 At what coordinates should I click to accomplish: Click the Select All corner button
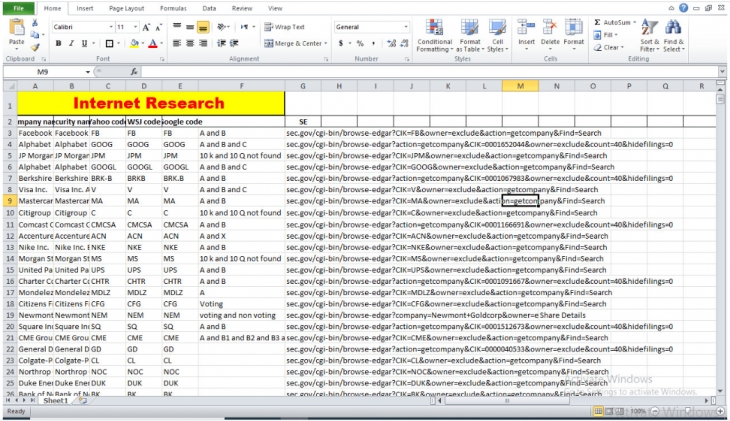(x=10, y=86)
